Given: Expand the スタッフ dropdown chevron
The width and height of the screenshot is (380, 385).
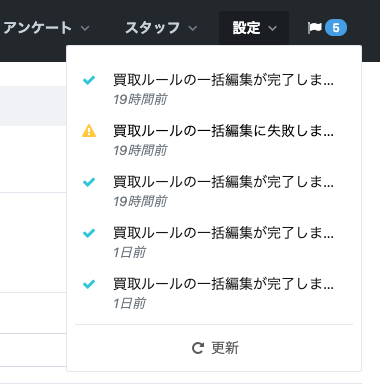Looking at the screenshot, I should pos(193,28).
